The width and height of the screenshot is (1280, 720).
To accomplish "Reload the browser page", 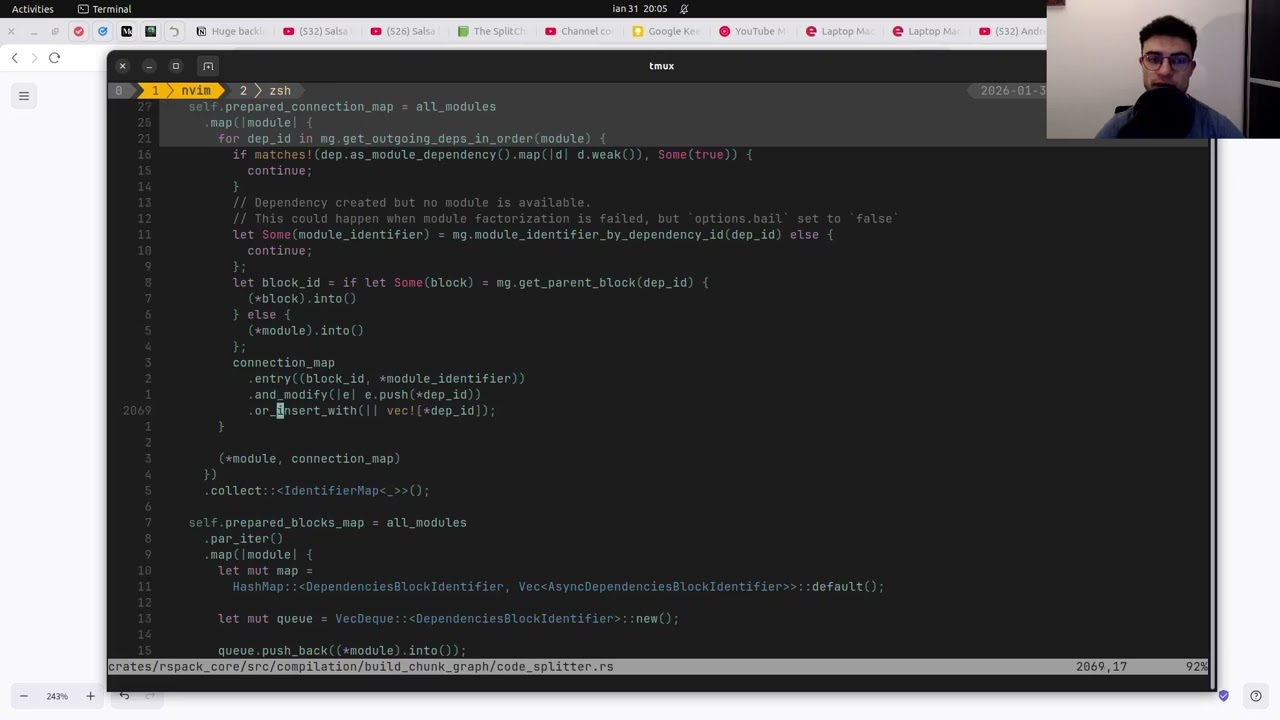I will 54,58.
